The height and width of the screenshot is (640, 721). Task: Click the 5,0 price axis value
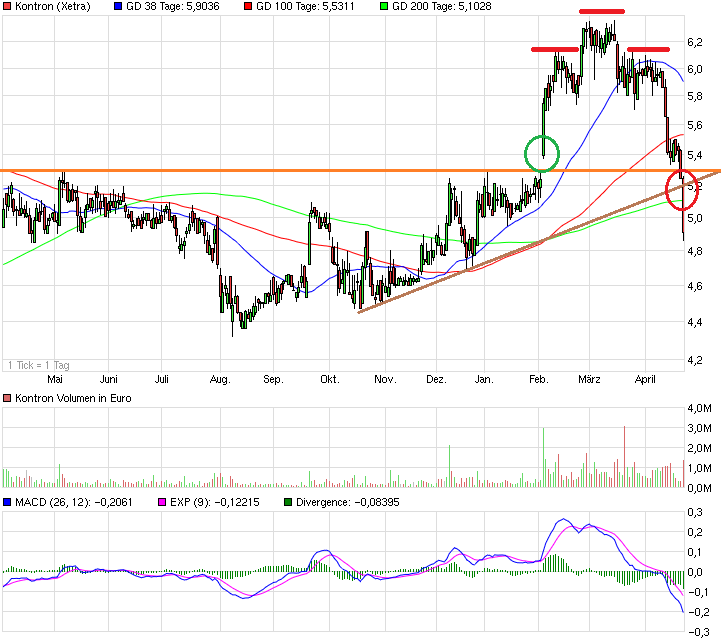click(695, 218)
